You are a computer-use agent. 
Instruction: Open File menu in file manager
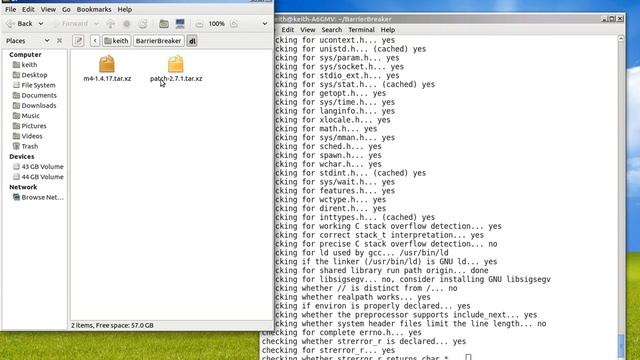11,9
